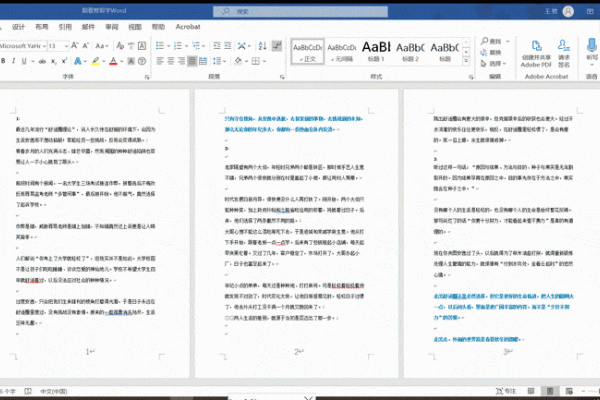600x400 pixels.
Task: Toggle Underline formatting
Action: click(x=24, y=61)
